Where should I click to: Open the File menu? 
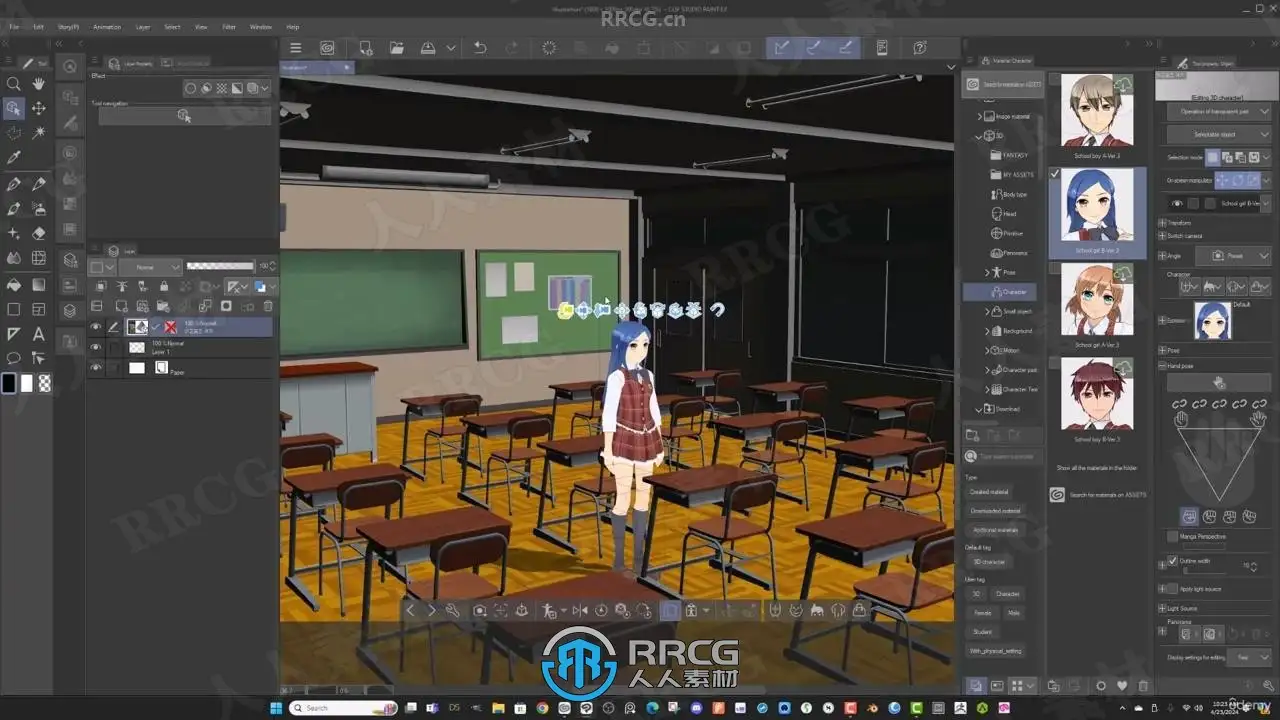point(14,27)
